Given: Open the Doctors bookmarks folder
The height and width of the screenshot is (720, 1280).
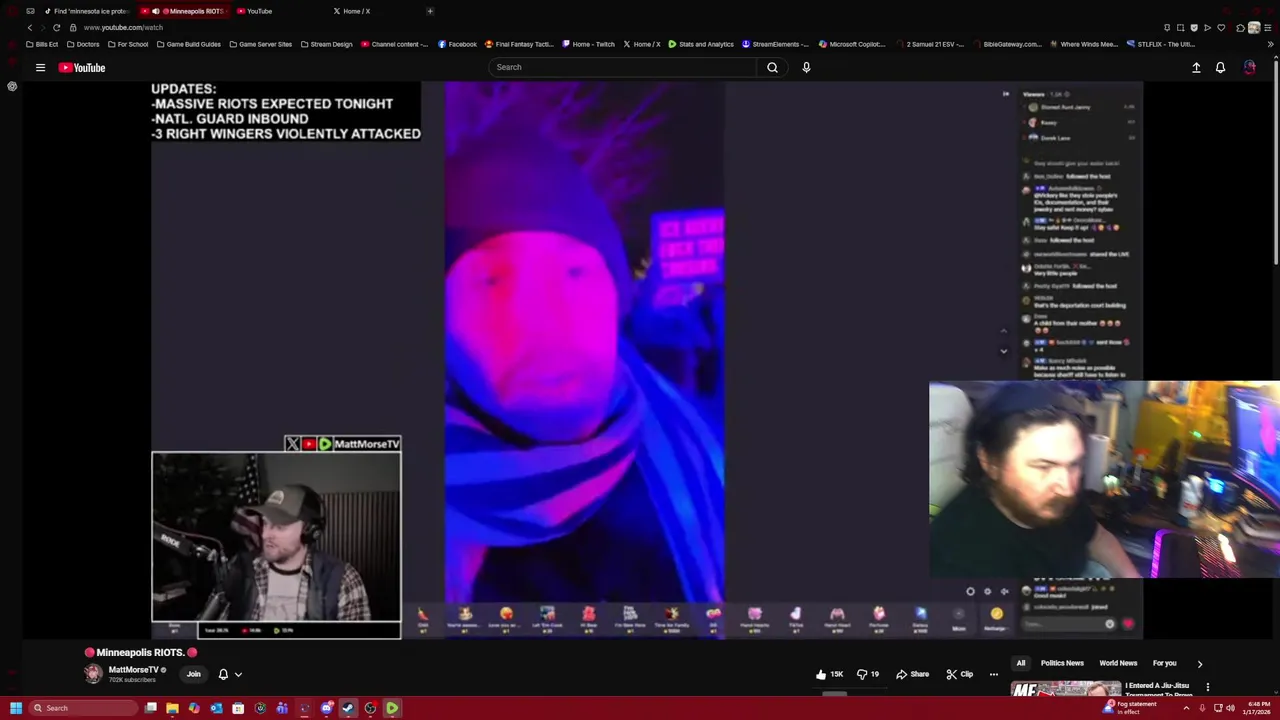Looking at the screenshot, I should click(x=82, y=44).
